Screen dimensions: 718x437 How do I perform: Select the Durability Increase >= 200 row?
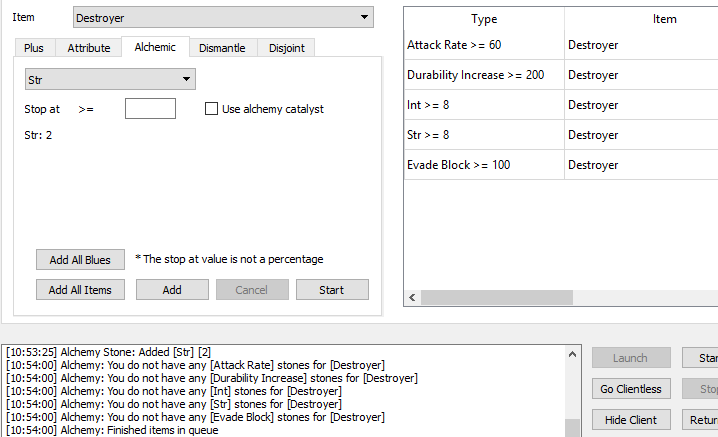click(x=484, y=75)
